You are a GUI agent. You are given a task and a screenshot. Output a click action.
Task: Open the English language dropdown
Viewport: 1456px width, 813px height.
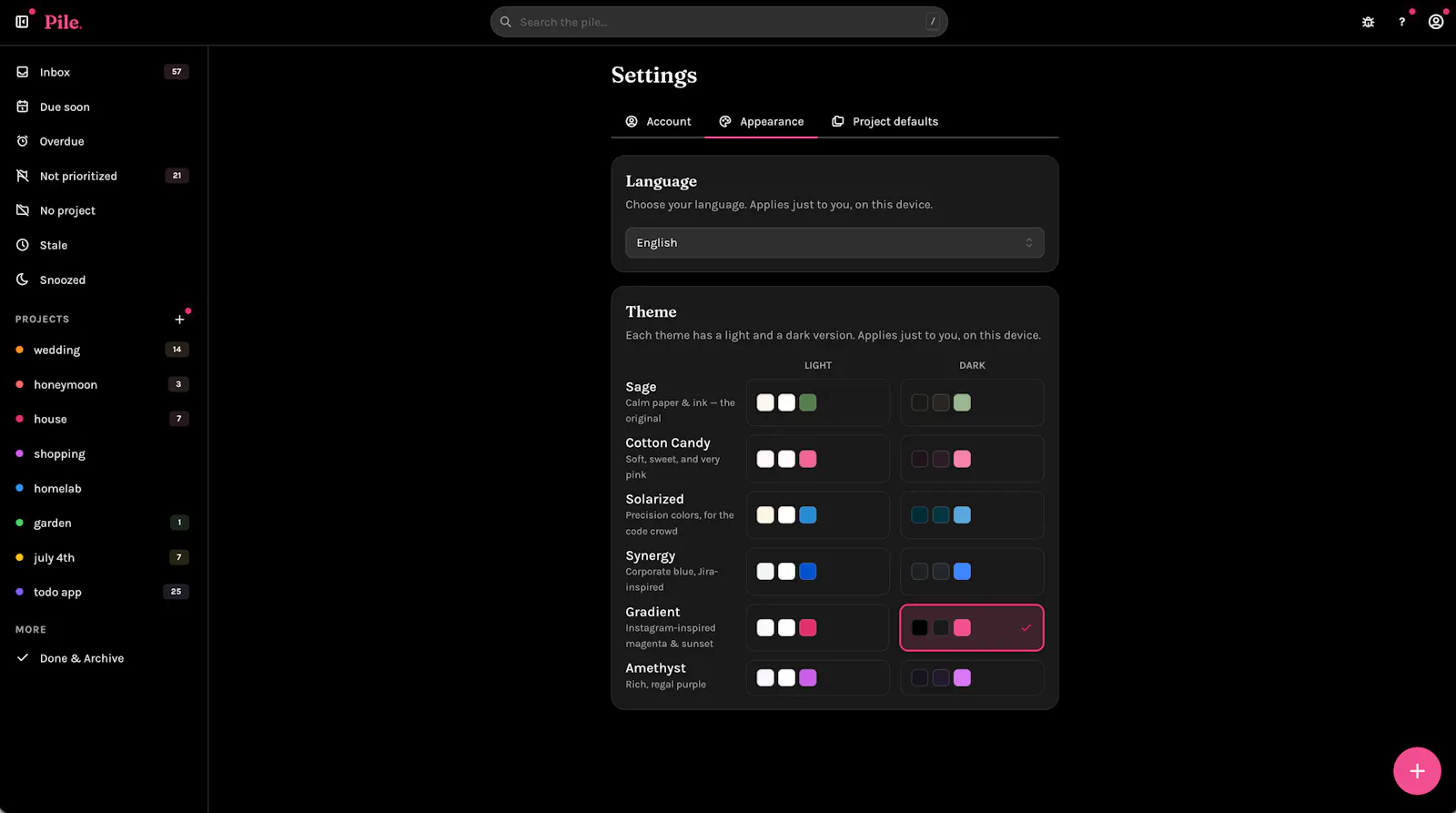834,243
